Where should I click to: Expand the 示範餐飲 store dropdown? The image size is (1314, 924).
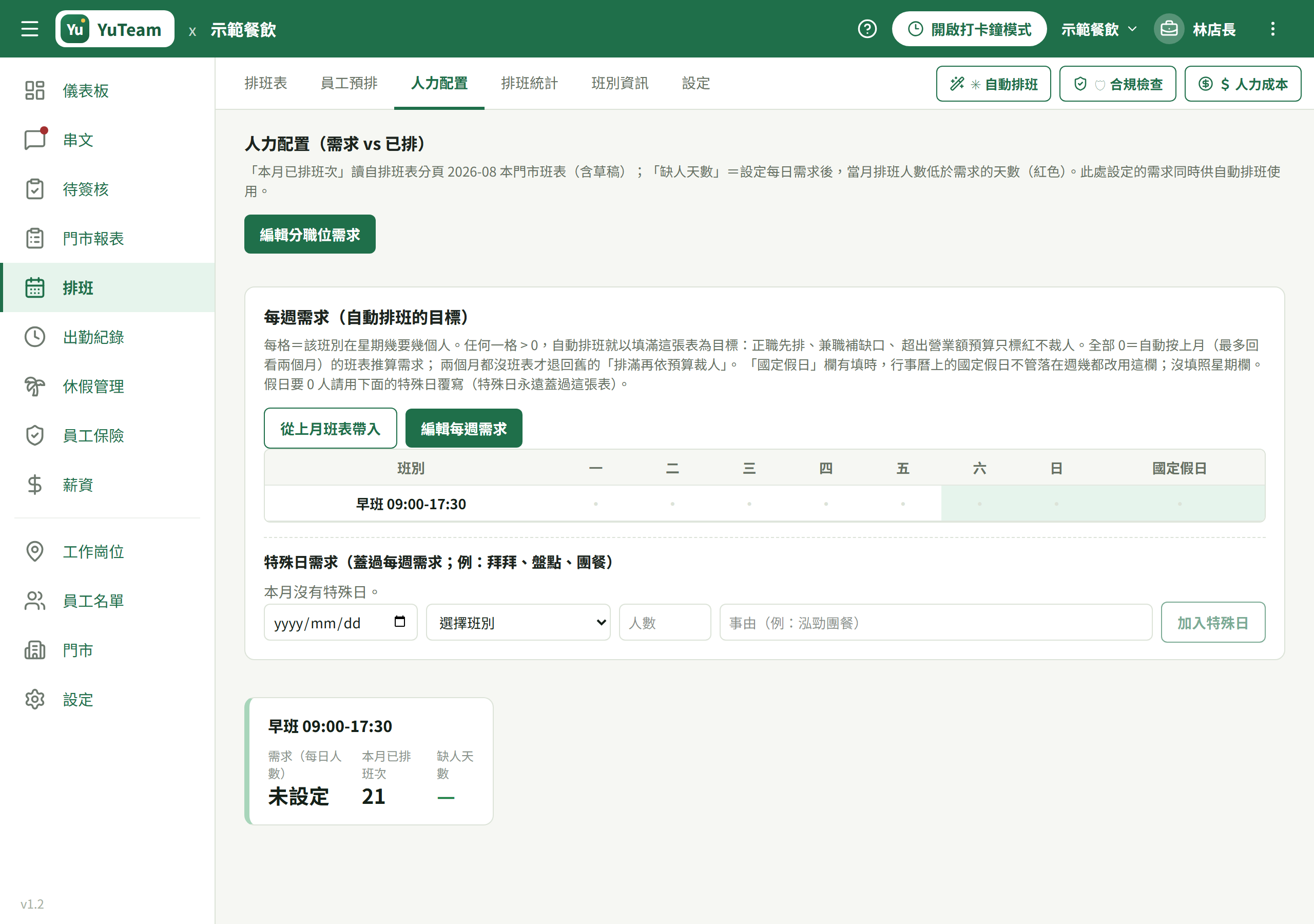click(1099, 29)
